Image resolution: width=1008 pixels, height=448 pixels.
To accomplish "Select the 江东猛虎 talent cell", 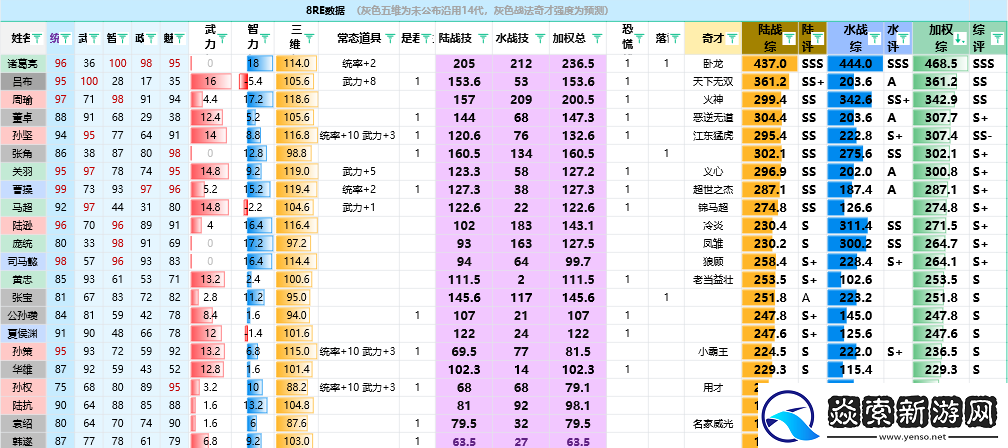I will click(x=713, y=136).
